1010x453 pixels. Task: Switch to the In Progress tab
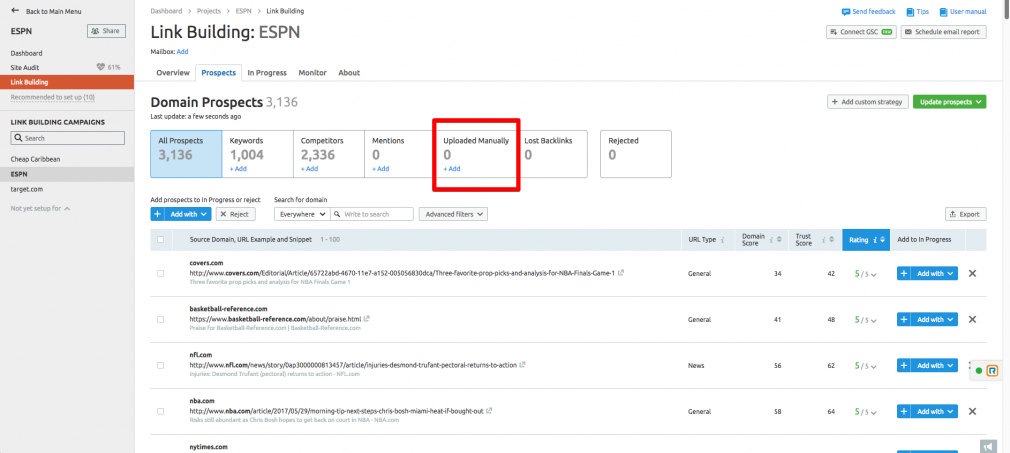click(x=267, y=73)
